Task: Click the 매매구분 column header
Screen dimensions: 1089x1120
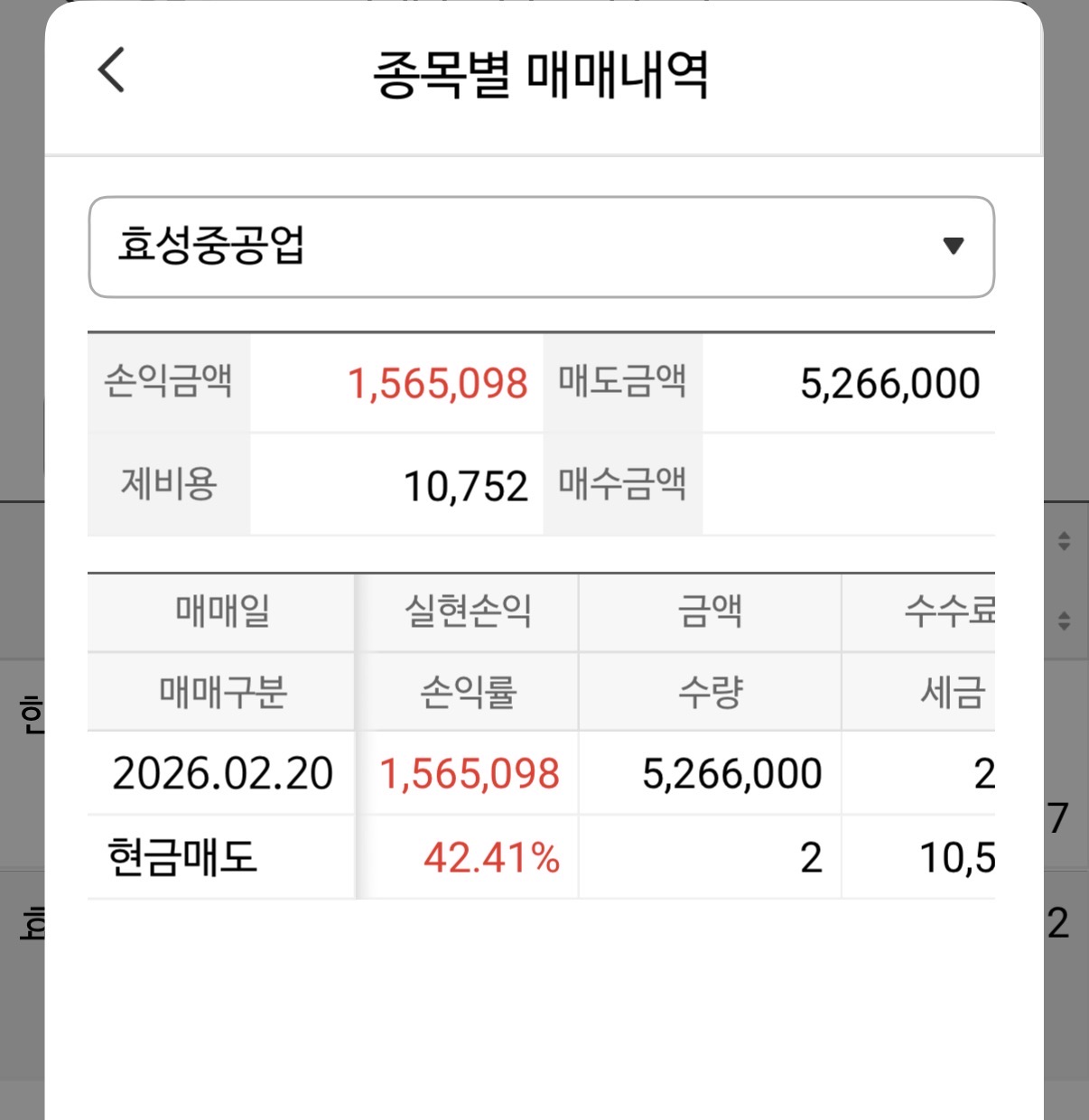Action: tap(222, 692)
